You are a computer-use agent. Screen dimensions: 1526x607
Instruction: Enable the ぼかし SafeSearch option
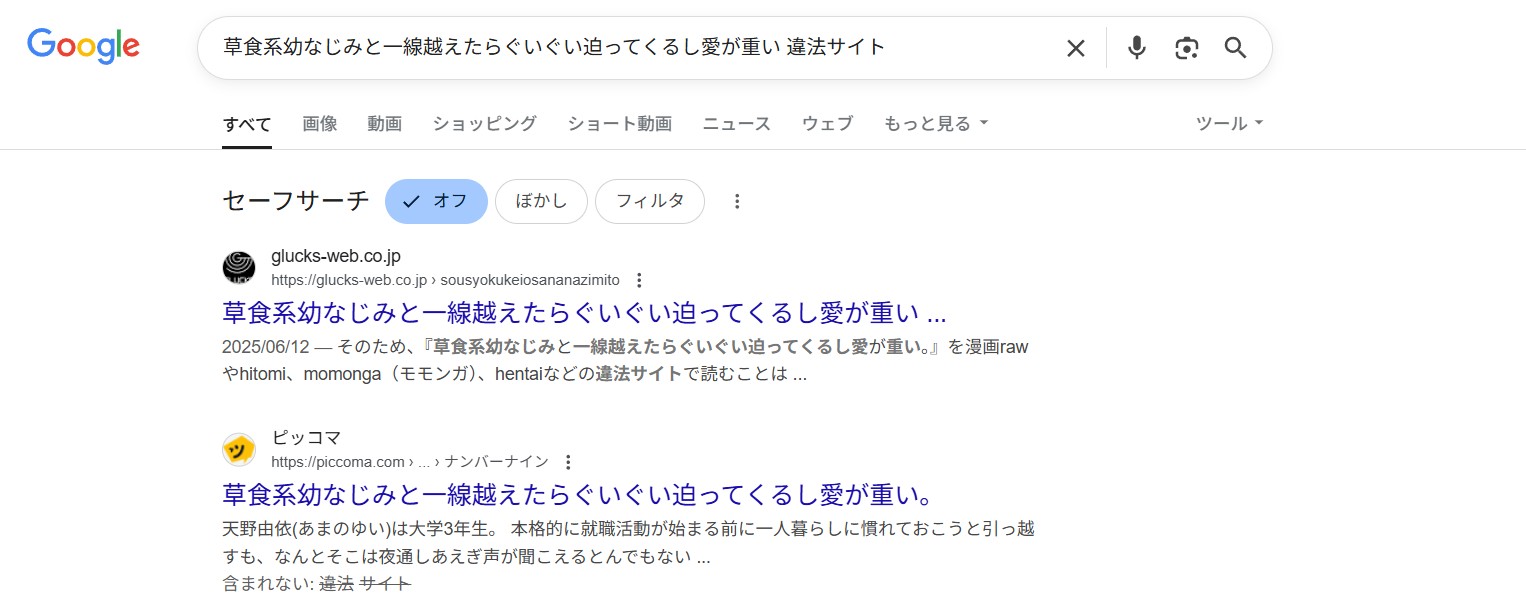pyautogui.click(x=541, y=201)
